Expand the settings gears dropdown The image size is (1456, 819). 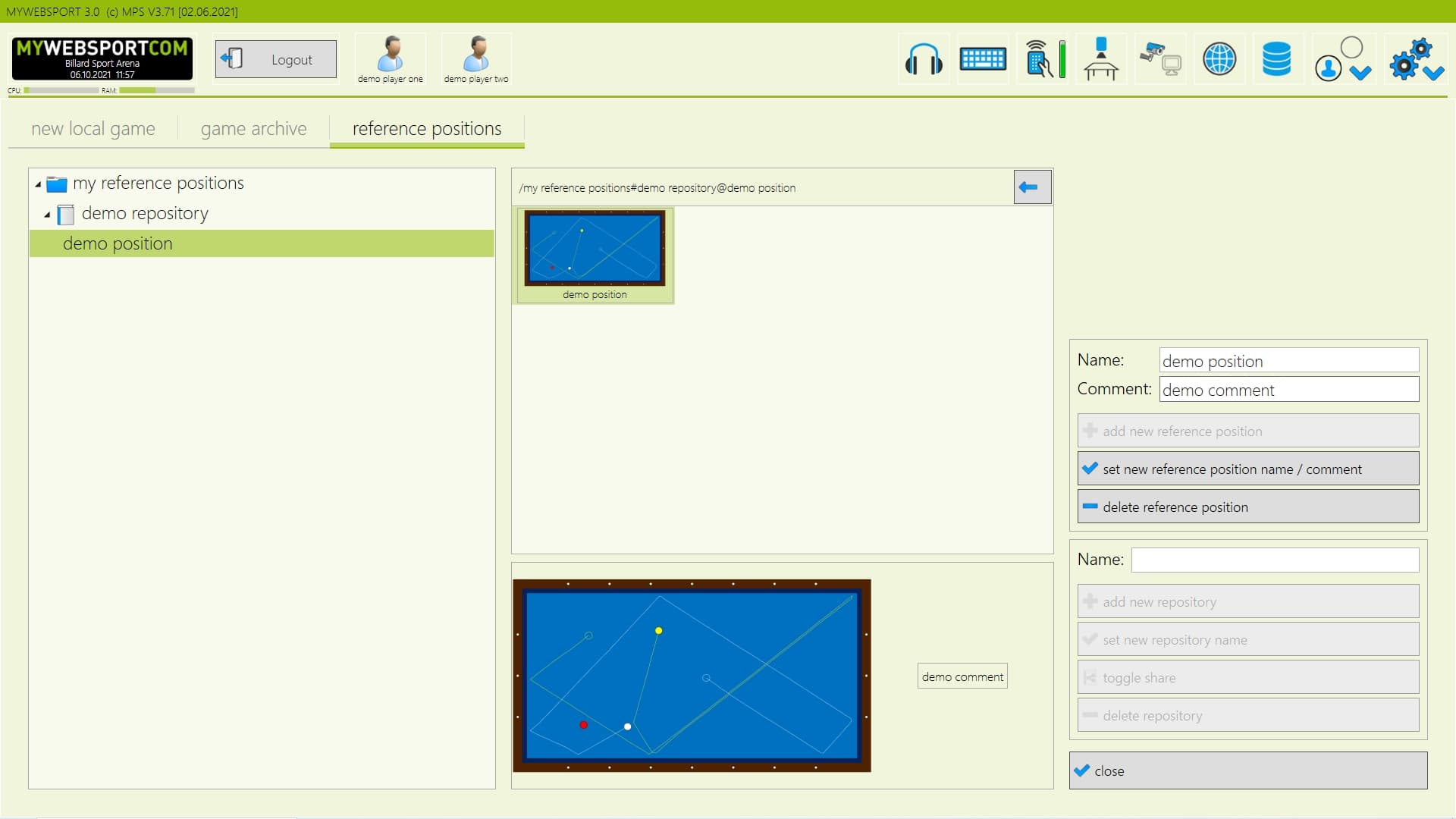[x=1416, y=59]
